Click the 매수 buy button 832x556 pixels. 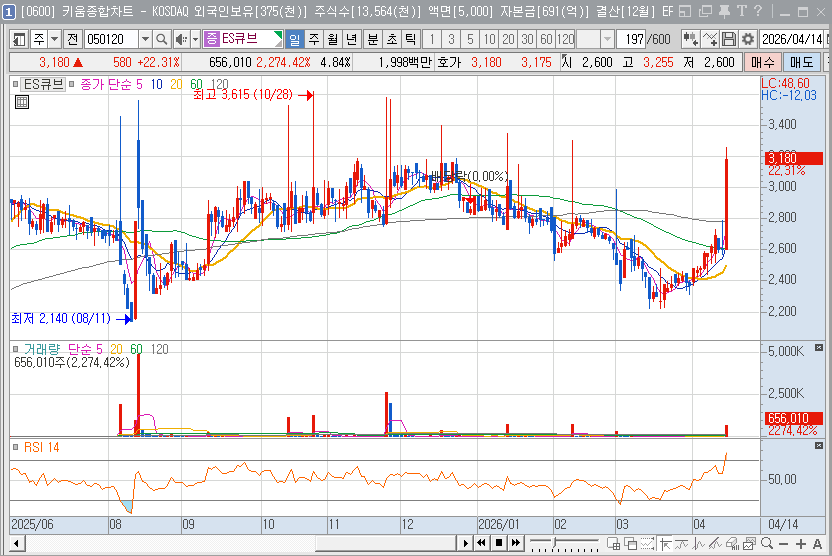pos(762,62)
